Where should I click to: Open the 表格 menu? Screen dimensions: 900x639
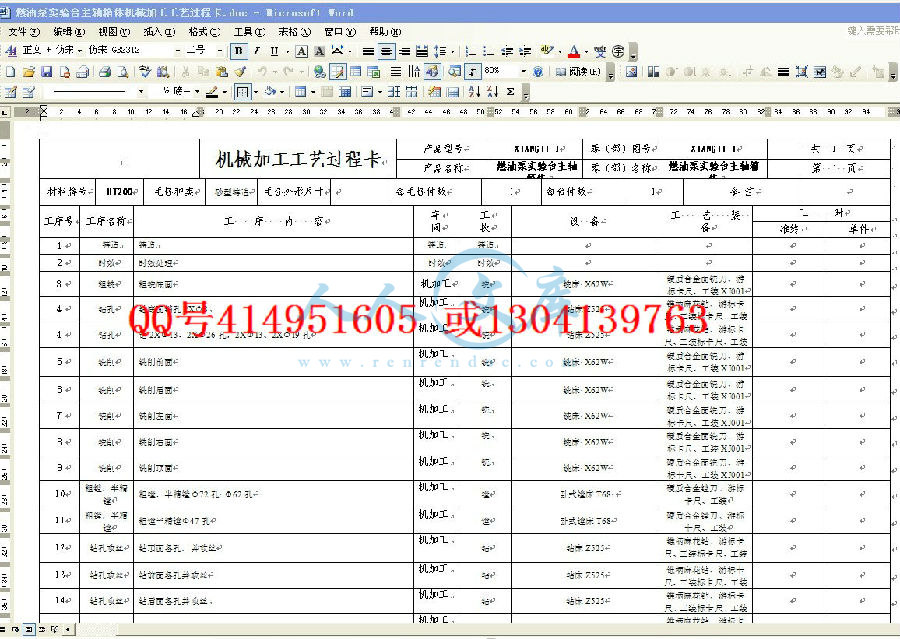pyautogui.click(x=294, y=32)
